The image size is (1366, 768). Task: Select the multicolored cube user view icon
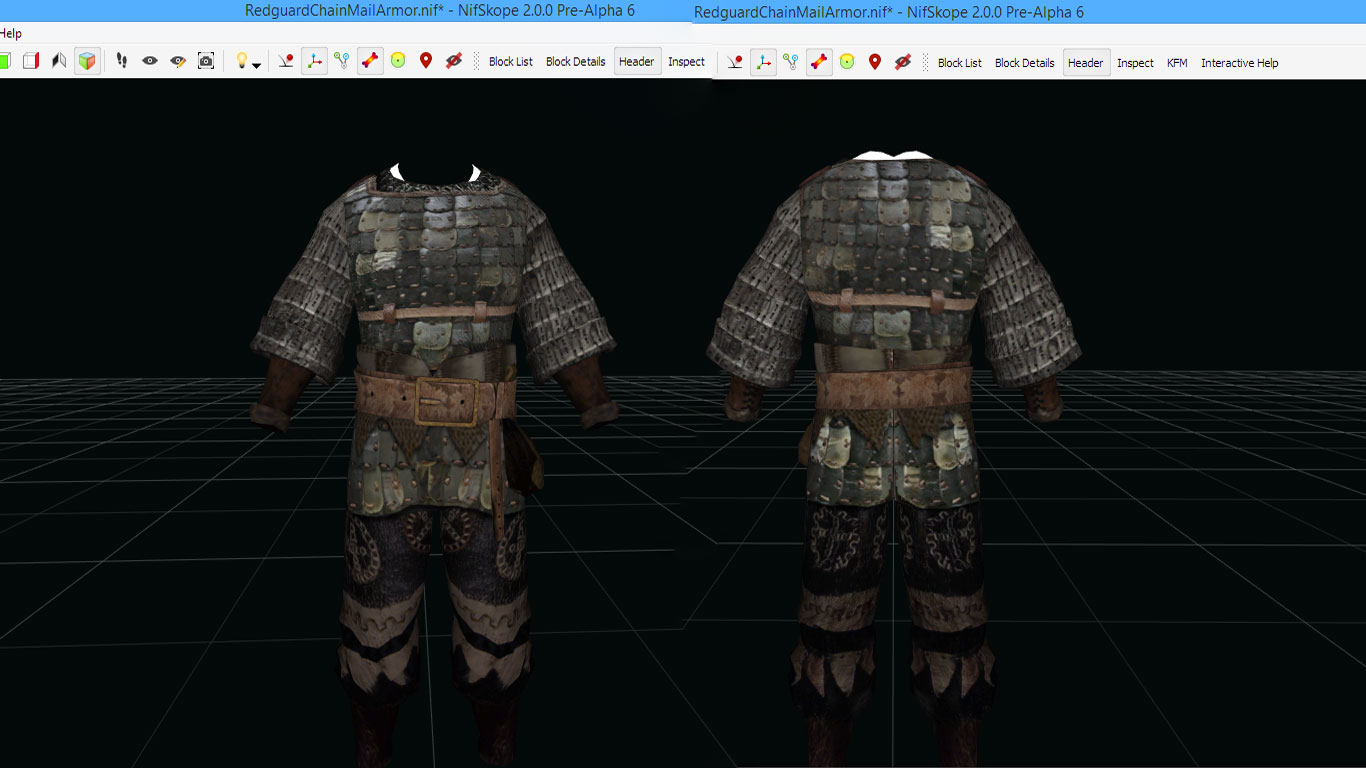(x=87, y=61)
